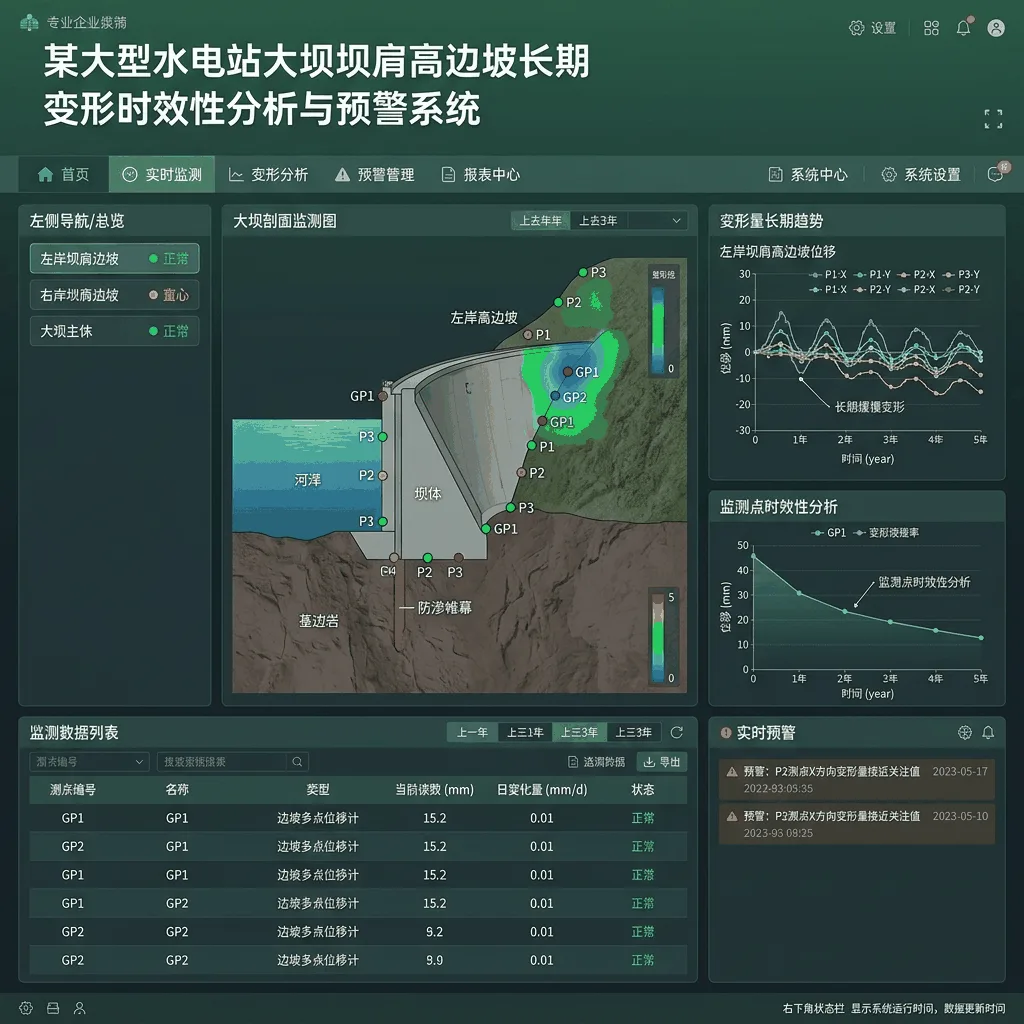
Task: Select 上三1年 data list range
Action: (525, 733)
